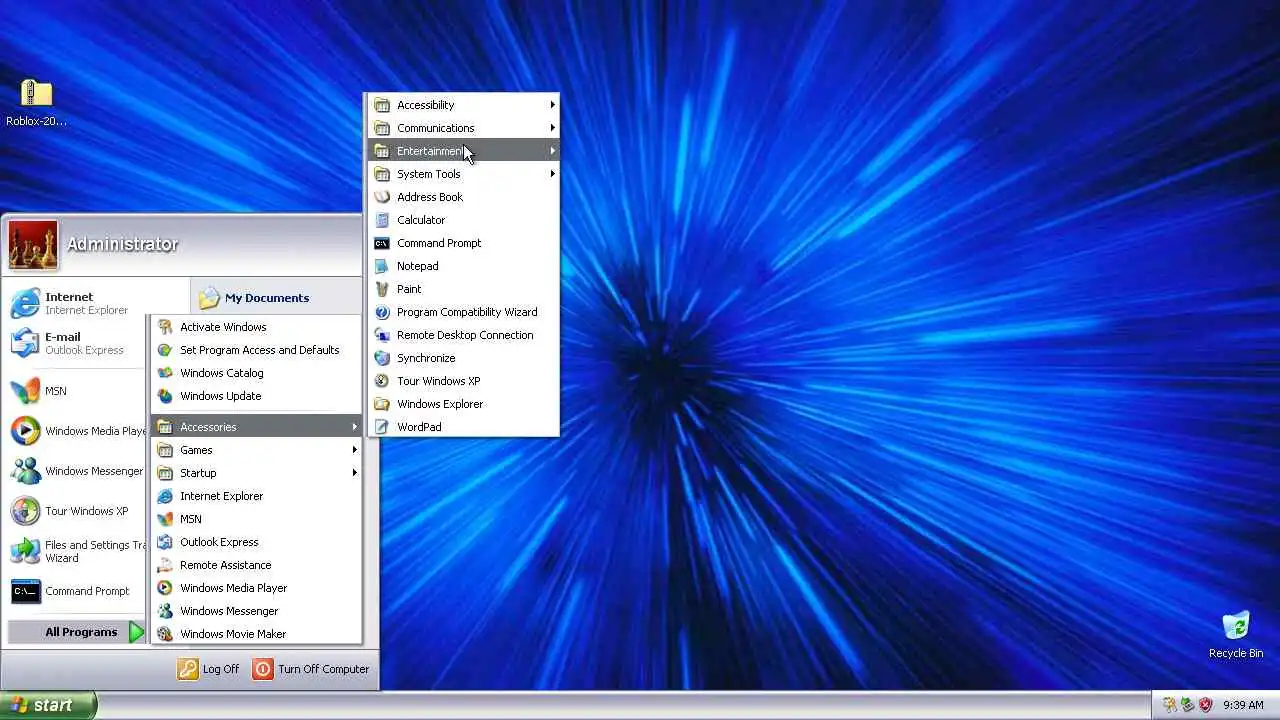Expand the Communications submenu arrow

point(552,128)
